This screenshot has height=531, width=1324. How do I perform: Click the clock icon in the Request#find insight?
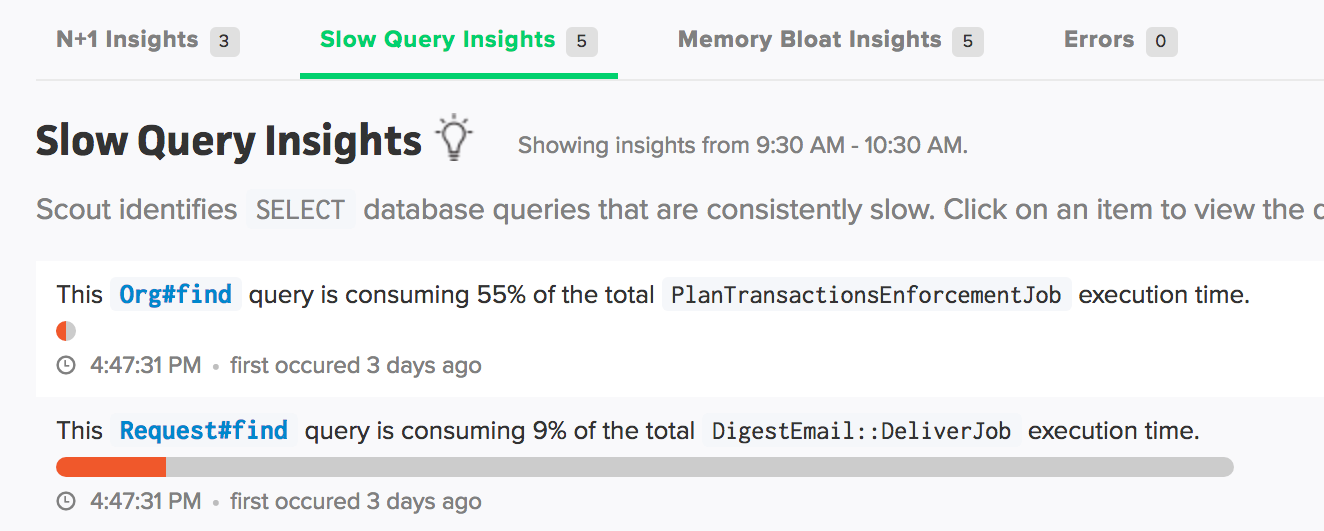(66, 502)
